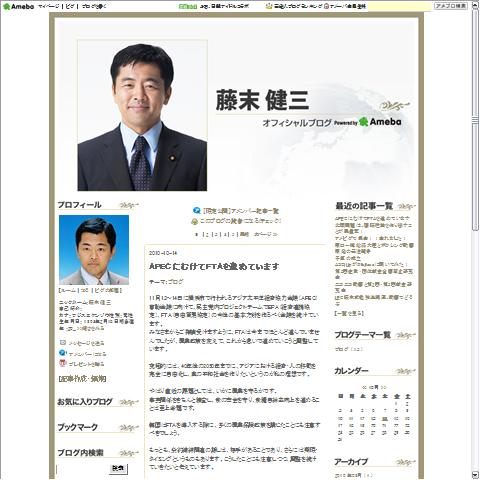Click the crown celebrity ranking icon
The image size is (480, 480).
pos(269,6)
